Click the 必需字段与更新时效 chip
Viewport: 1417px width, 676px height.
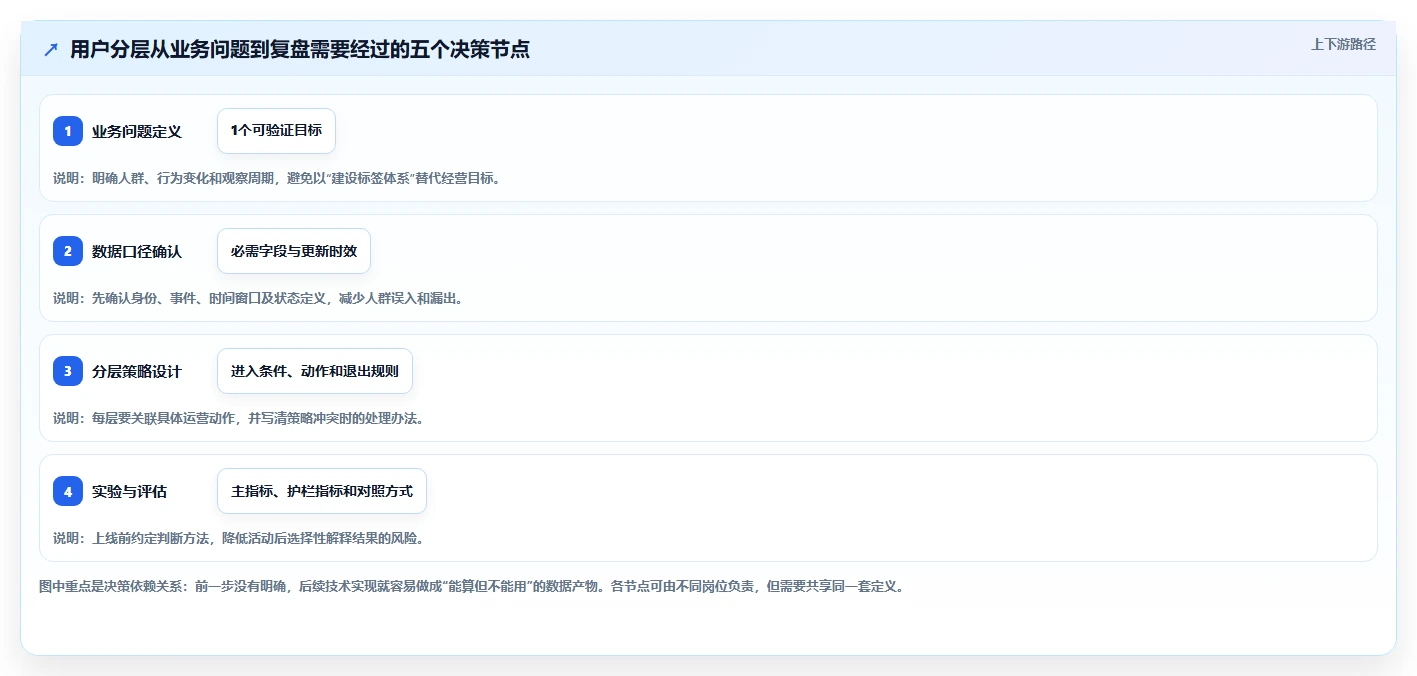coord(294,251)
